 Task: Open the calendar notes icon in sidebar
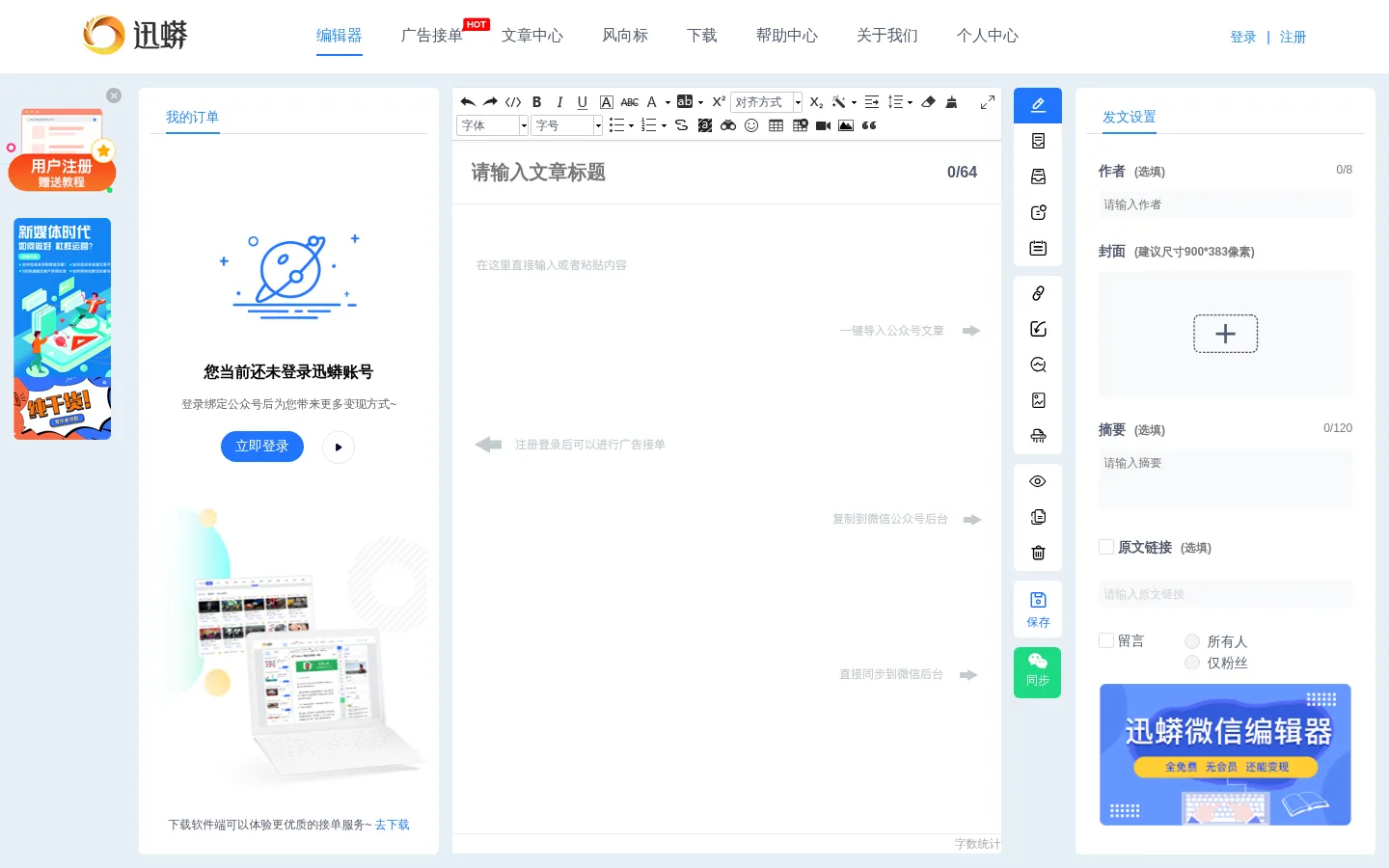[1038, 248]
